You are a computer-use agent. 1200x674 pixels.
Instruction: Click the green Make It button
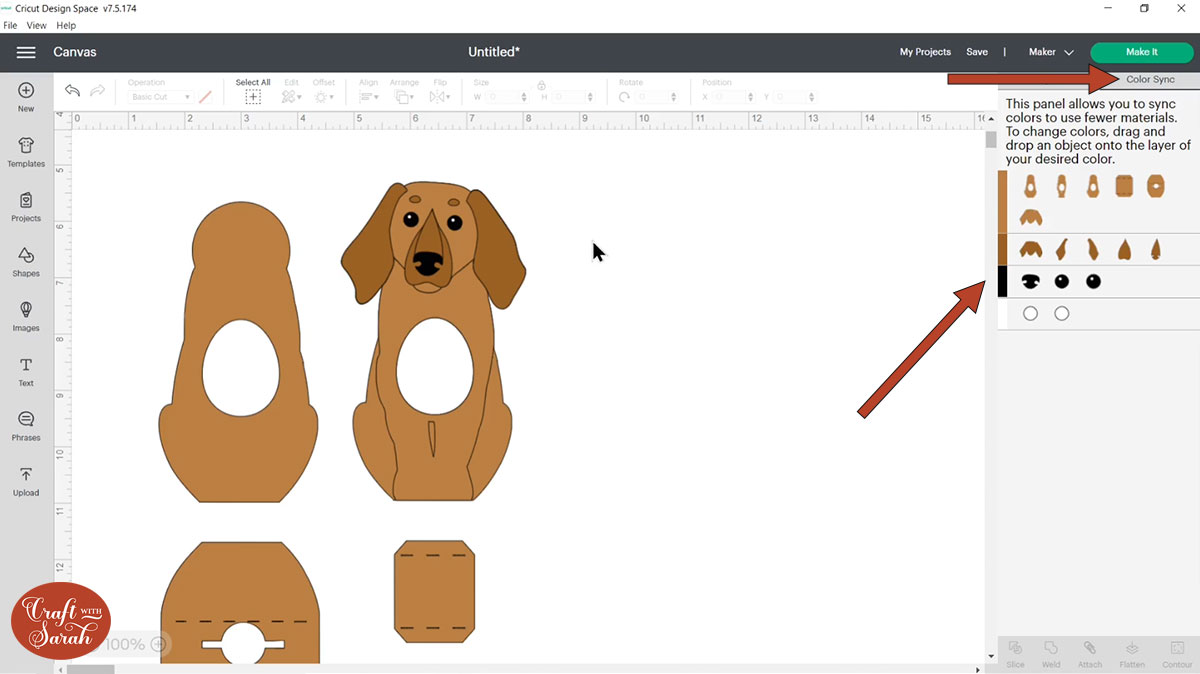1141,52
